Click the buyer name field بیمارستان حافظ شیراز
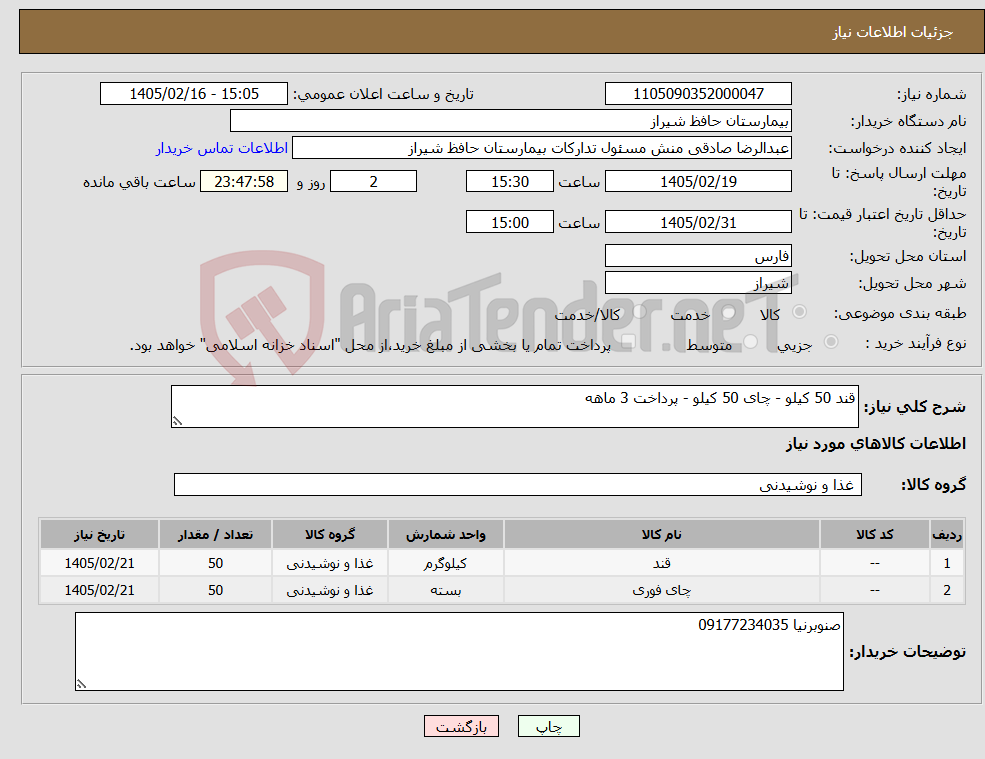This screenshot has width=985, height=759. [511, 121]
